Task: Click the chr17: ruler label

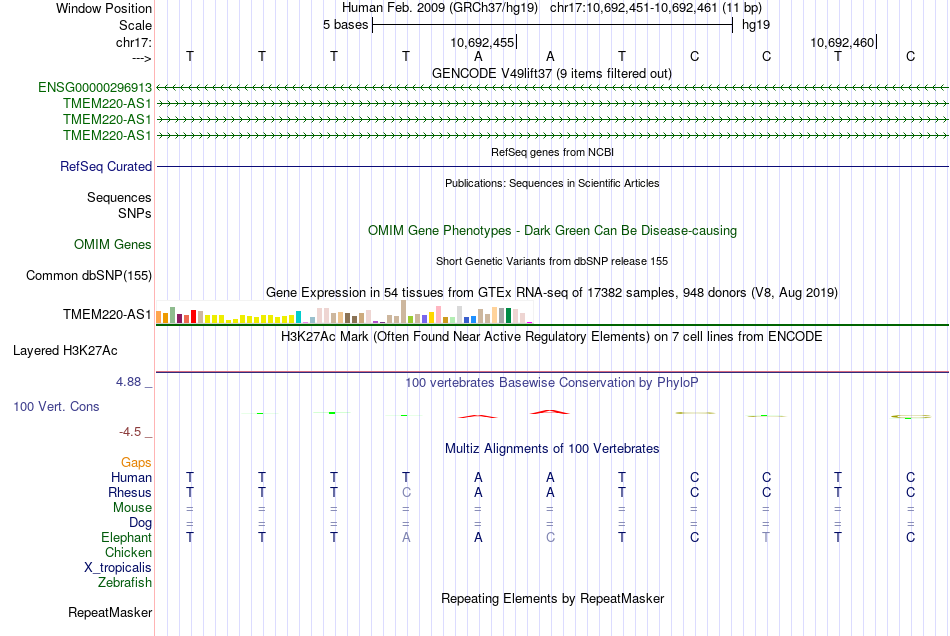Action: (x=133, y=42)
